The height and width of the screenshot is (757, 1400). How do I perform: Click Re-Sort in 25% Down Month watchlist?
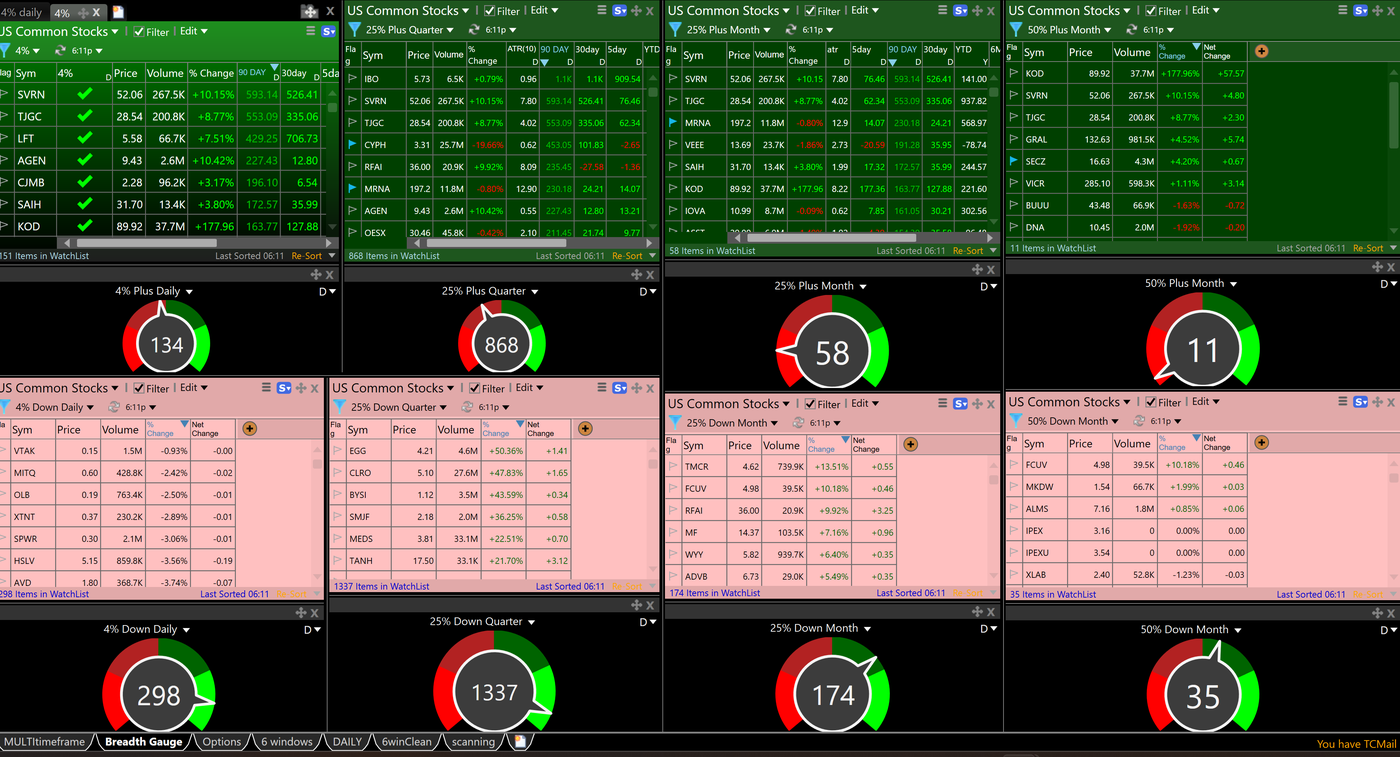click(x=970, y=593)
